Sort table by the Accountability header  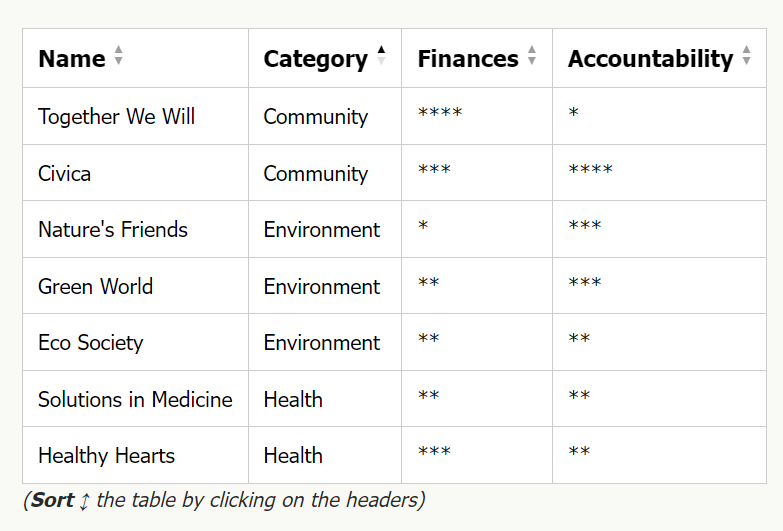click(650, 59)
